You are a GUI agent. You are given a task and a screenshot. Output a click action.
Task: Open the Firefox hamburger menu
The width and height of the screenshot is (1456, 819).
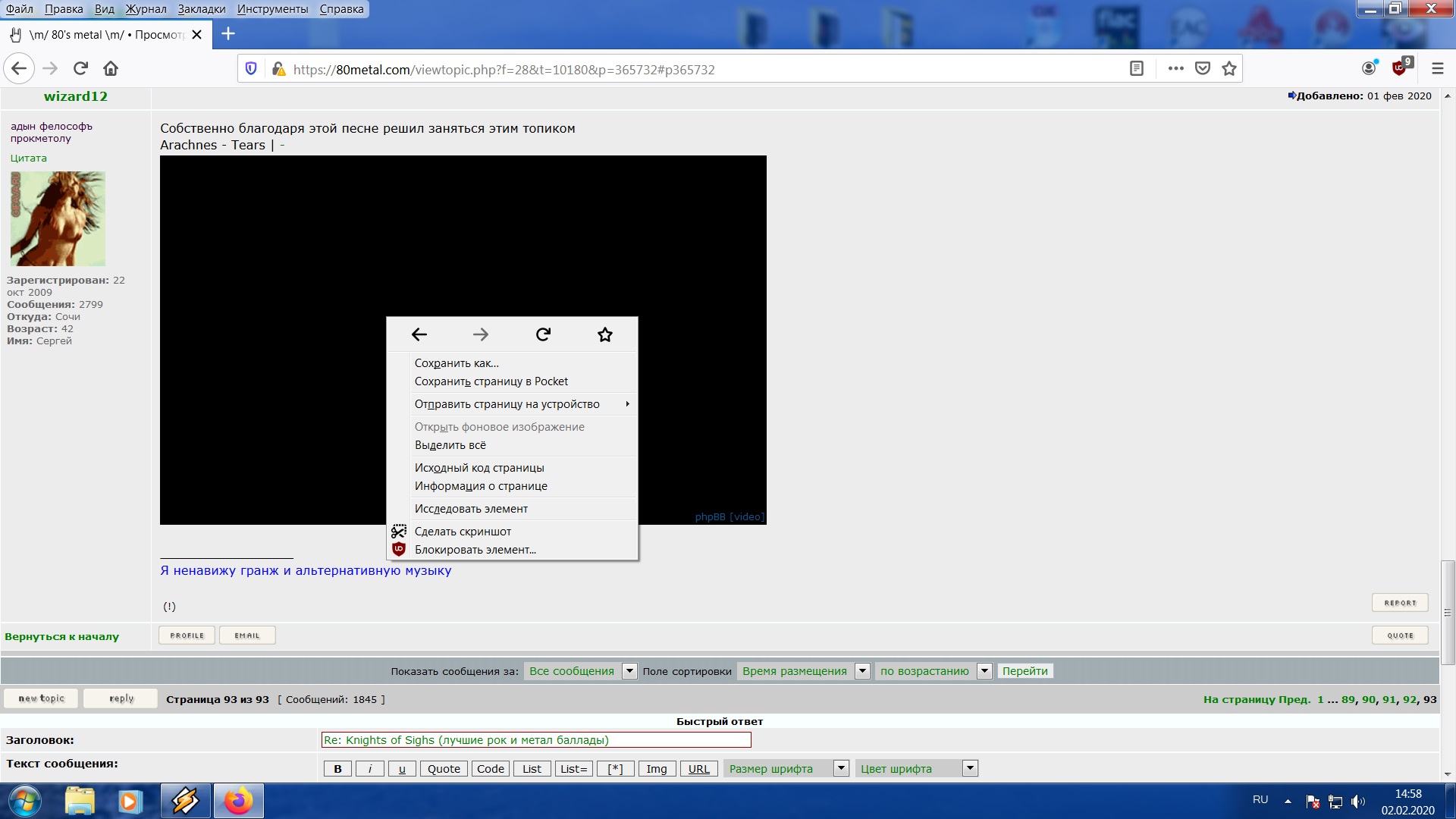[x=1437, y=69]
